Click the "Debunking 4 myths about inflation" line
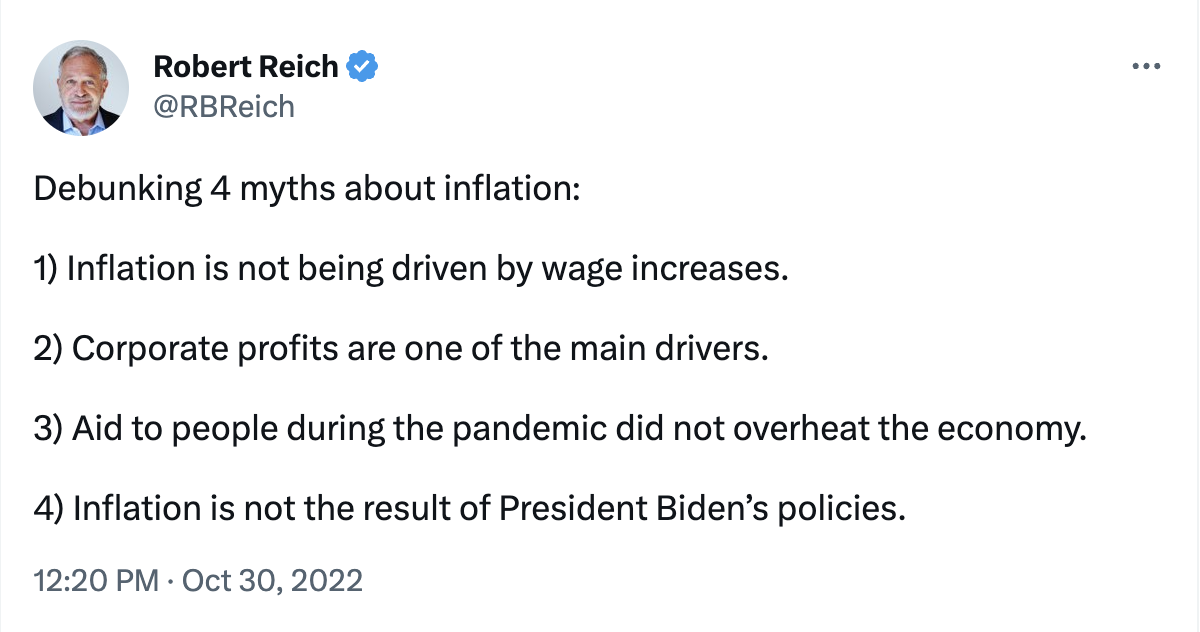Viewport: 1200px width, 632px height. pos(306,190)
